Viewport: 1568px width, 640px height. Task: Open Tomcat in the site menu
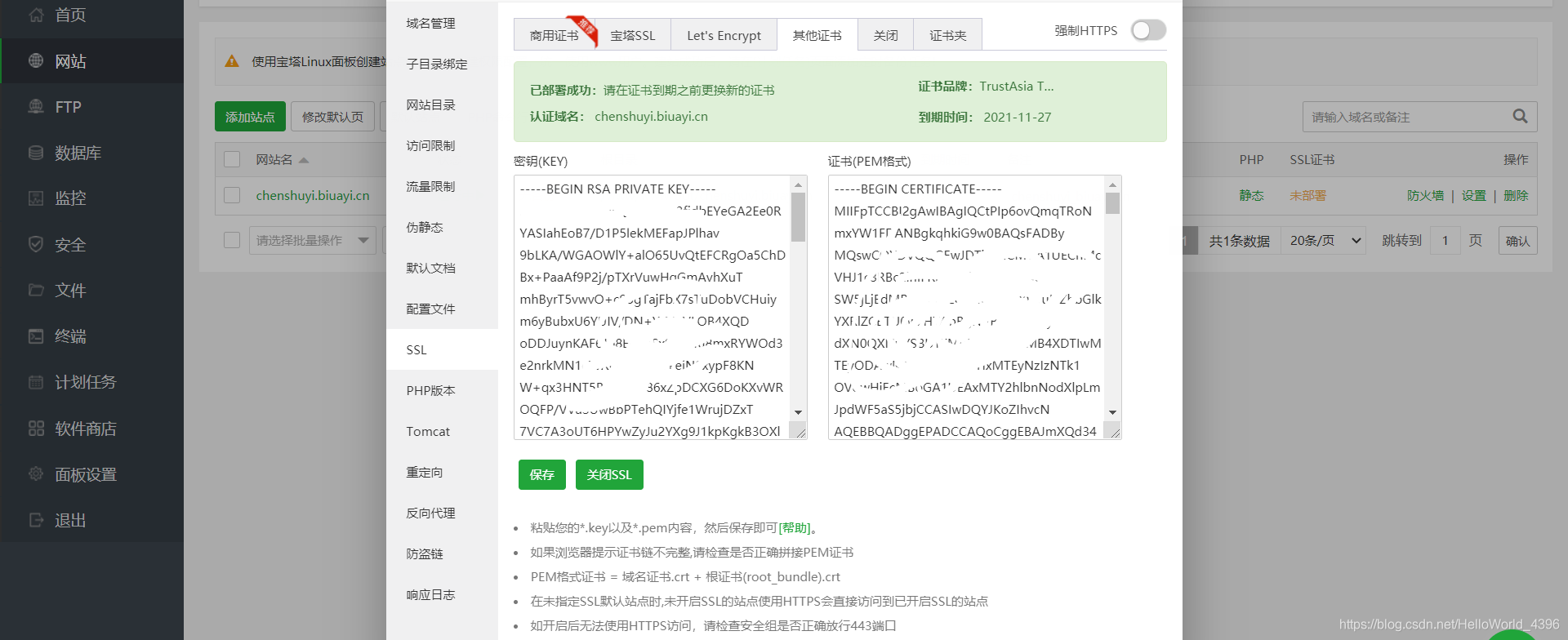442,431
